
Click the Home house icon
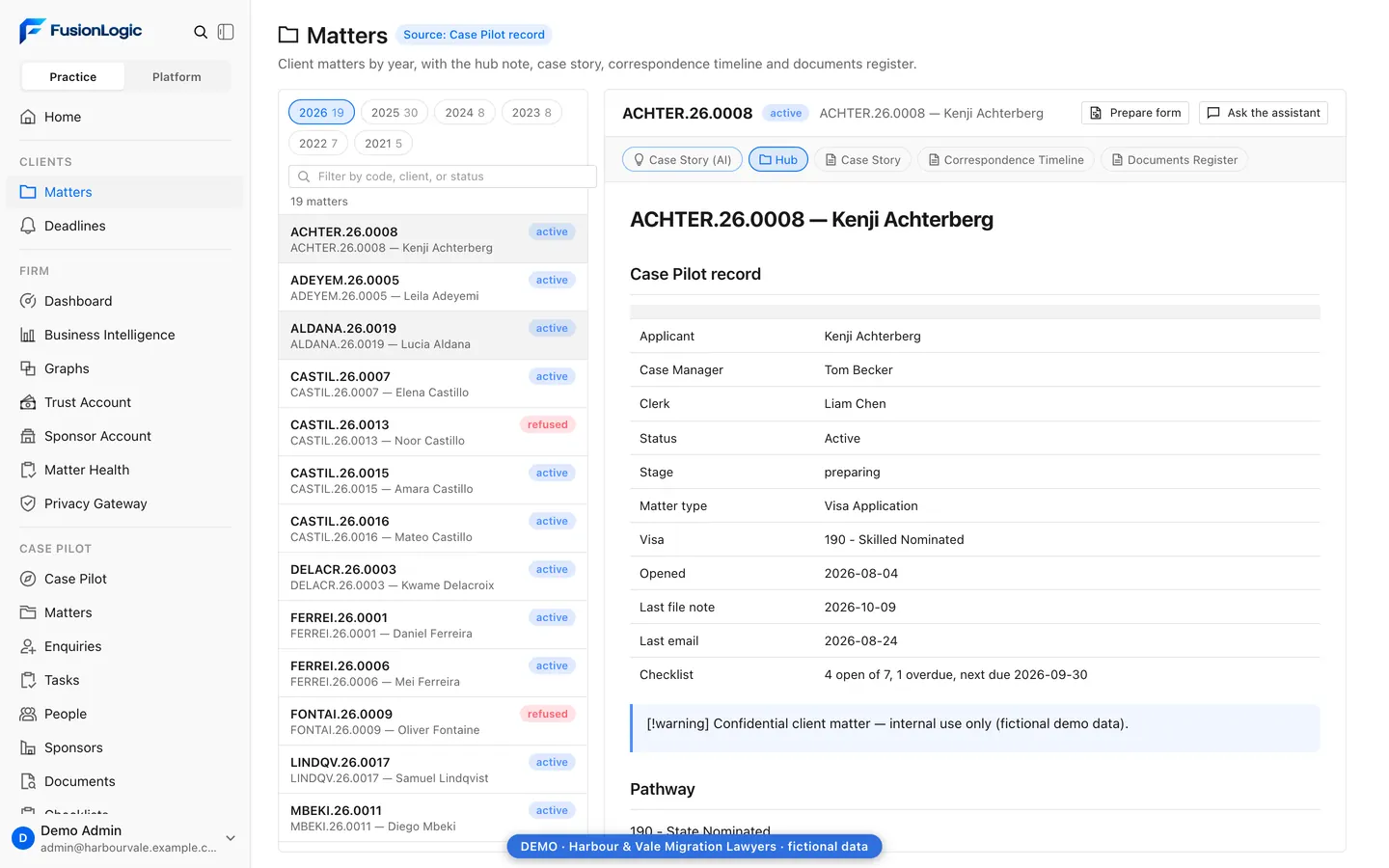28,117
